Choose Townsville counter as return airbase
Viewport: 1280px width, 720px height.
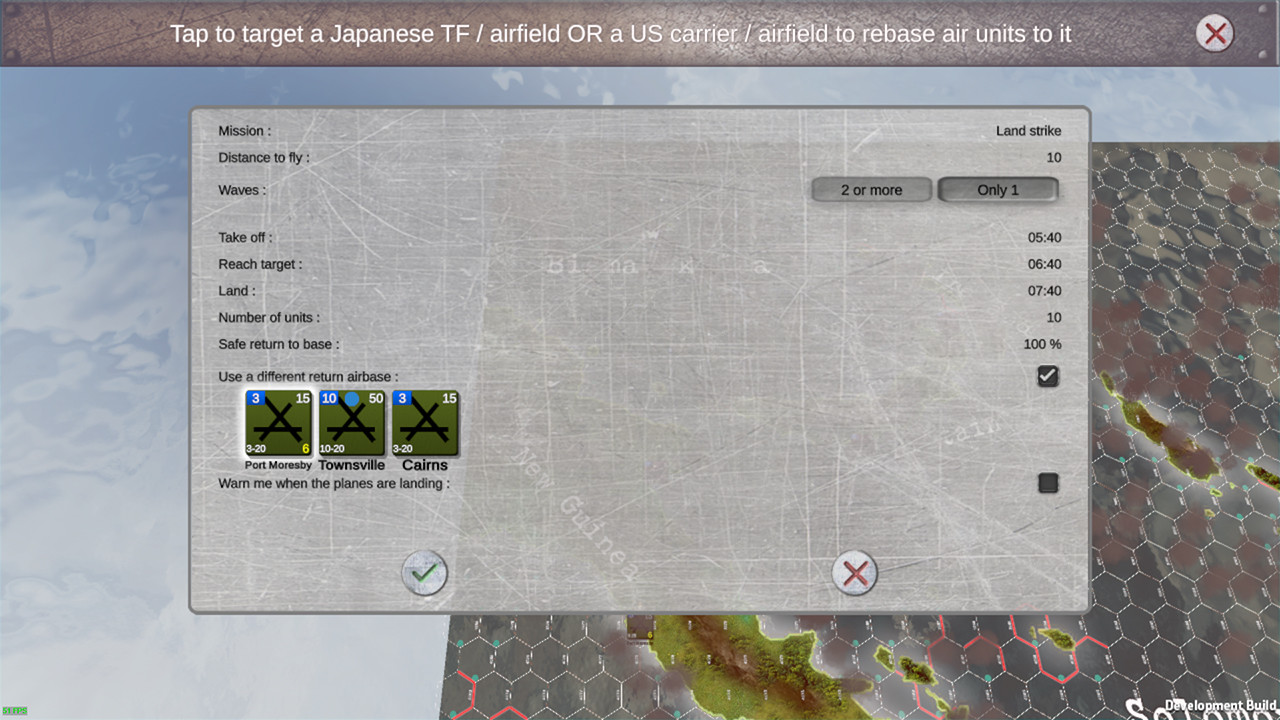tap(351, 422)
